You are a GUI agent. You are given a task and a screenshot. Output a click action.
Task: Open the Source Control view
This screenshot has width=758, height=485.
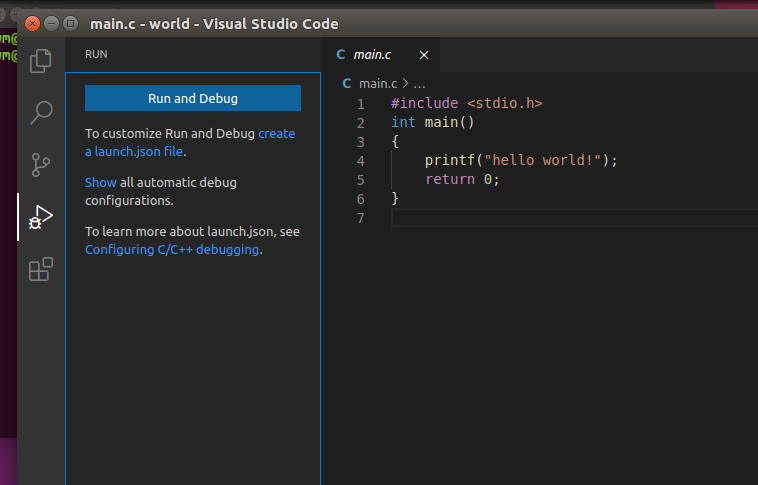pos(41,164)
